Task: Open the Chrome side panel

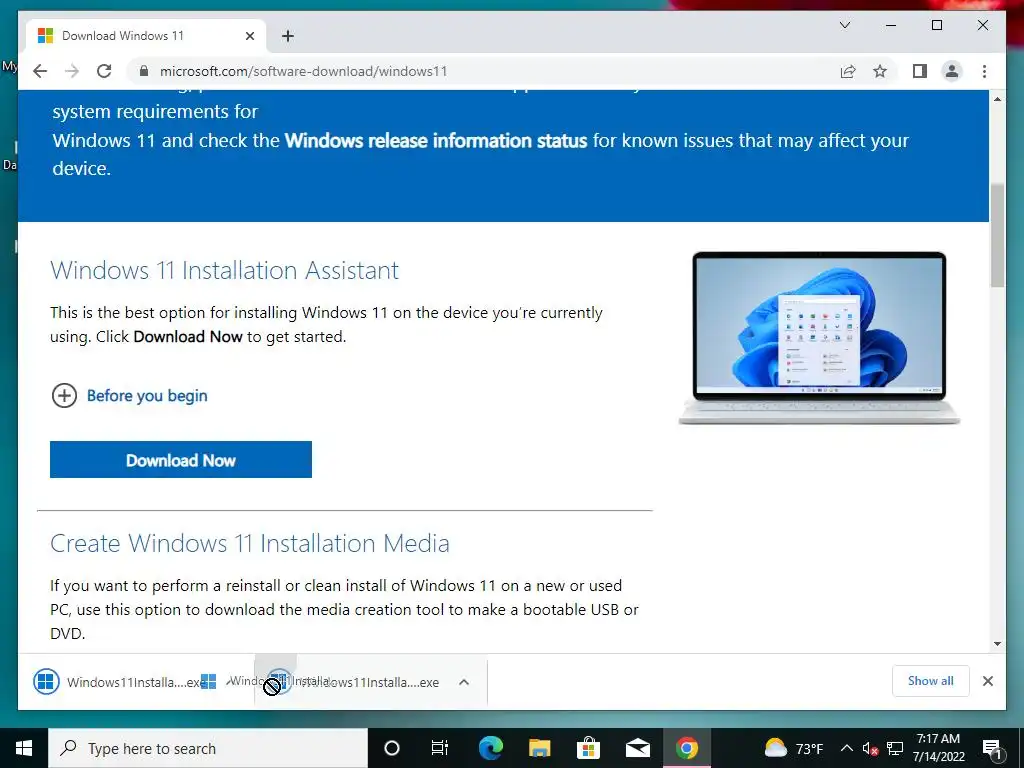Action: click(920, 71)
